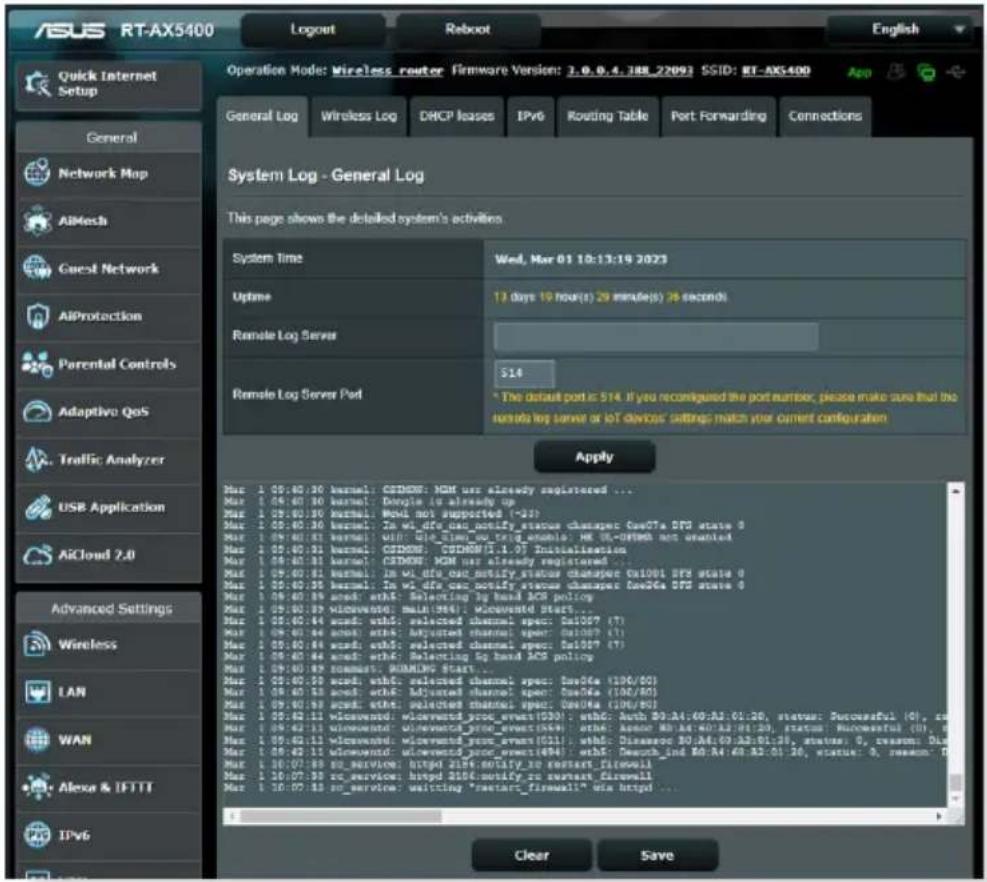Click Parental Controls people icon
Image resolution: width=987 pixels, height=882 pixels.
tap(37, 364)
